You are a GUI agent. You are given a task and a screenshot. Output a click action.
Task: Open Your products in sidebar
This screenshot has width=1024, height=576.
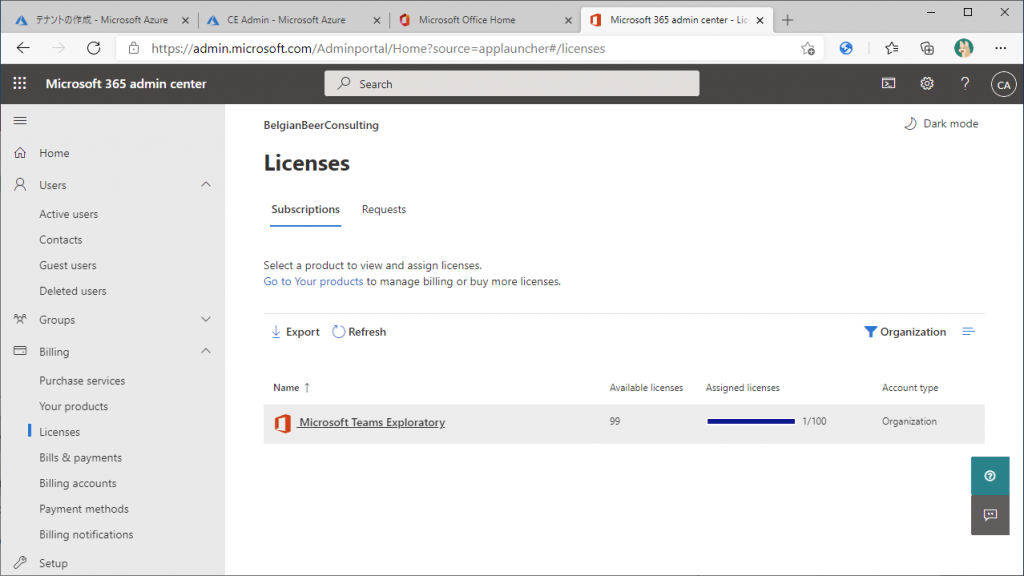coord(74,406)
